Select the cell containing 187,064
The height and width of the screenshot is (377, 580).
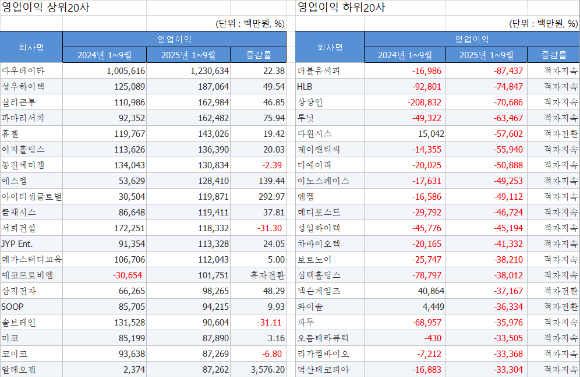[189, 87]
